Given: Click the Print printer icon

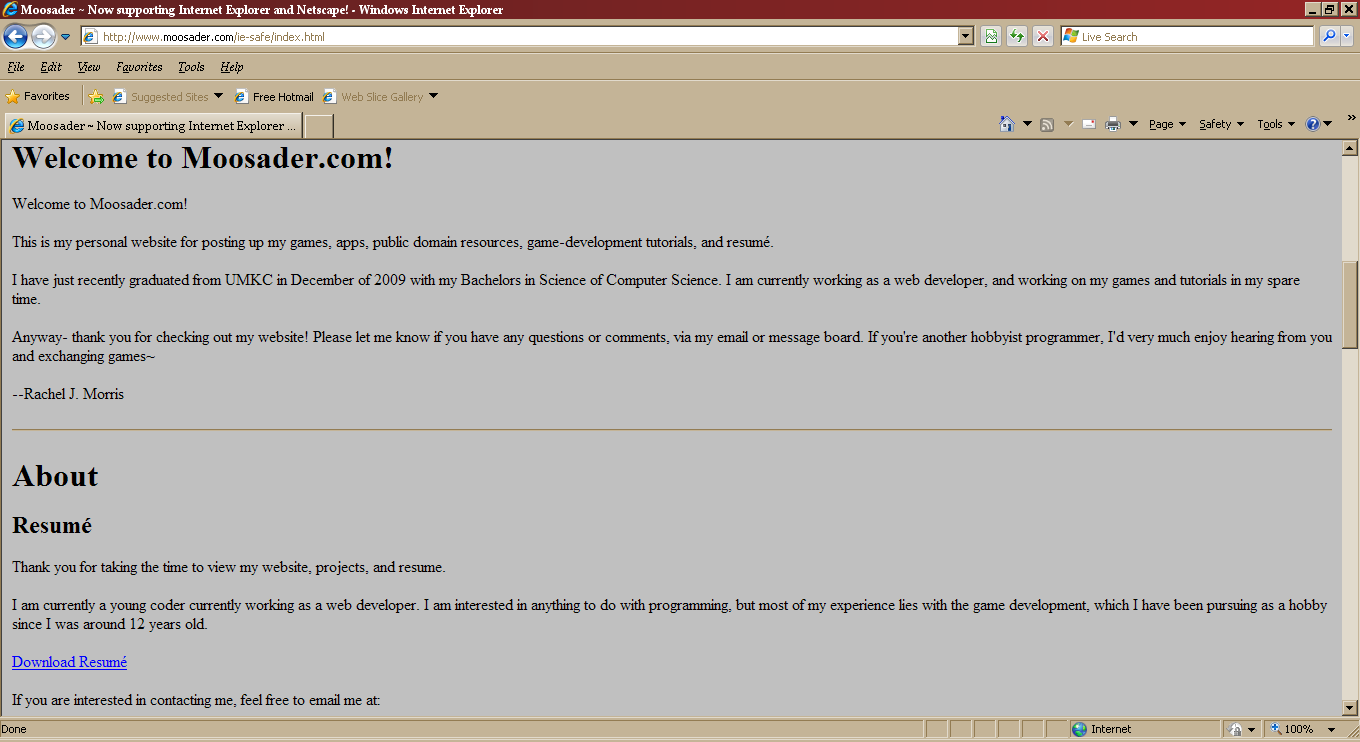Looking at the screenshot, I should click(x=1112, y=124).
